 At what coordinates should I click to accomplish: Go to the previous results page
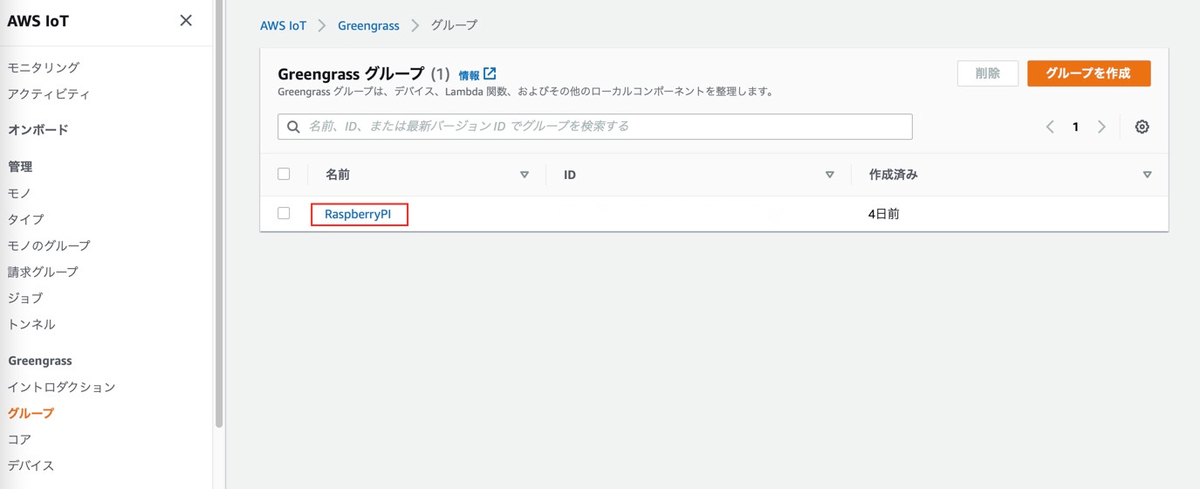click(1050, 127)
